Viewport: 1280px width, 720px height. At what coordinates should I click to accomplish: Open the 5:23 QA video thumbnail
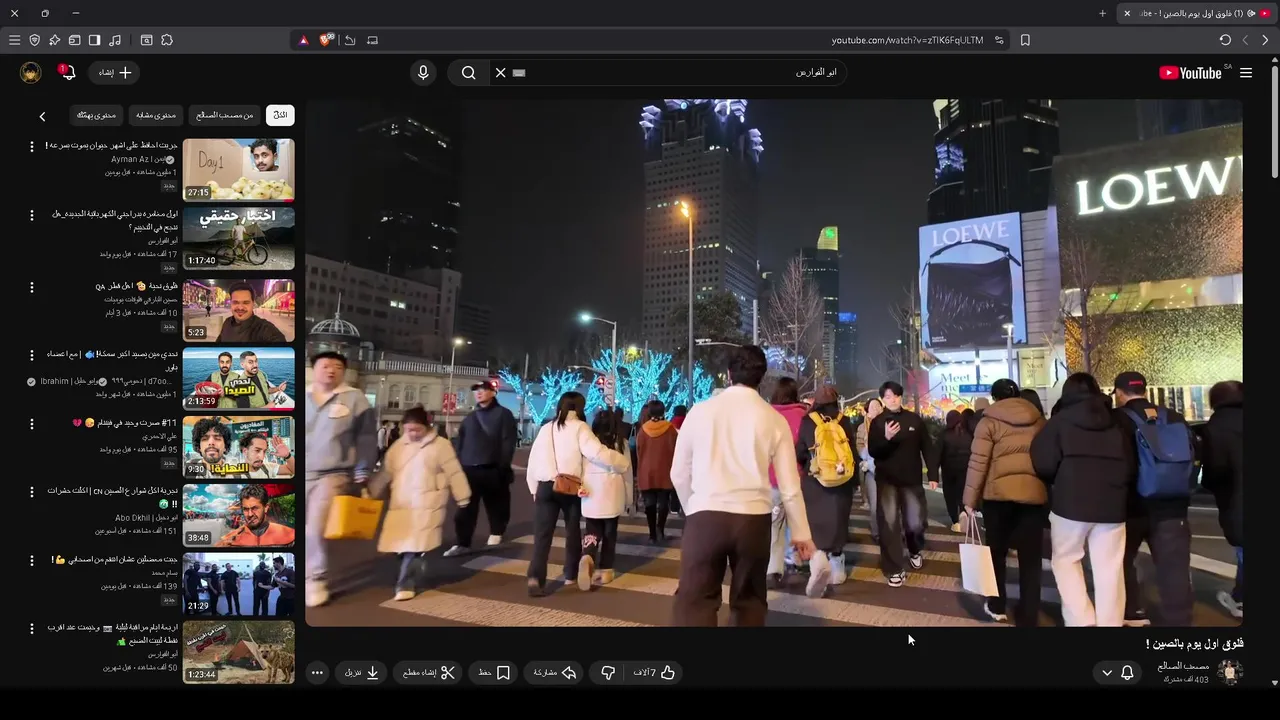239,309
